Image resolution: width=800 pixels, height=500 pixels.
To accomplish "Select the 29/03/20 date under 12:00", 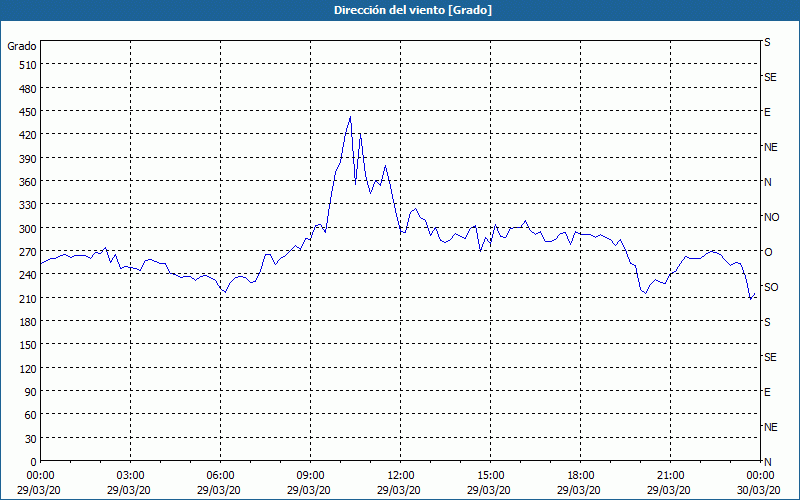I will (x=399, y=491).
